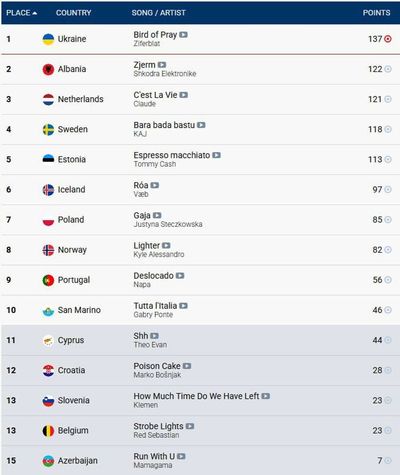Open the Run With U video icon
Viewport: 400px width, 475px height.
(181, 456)
